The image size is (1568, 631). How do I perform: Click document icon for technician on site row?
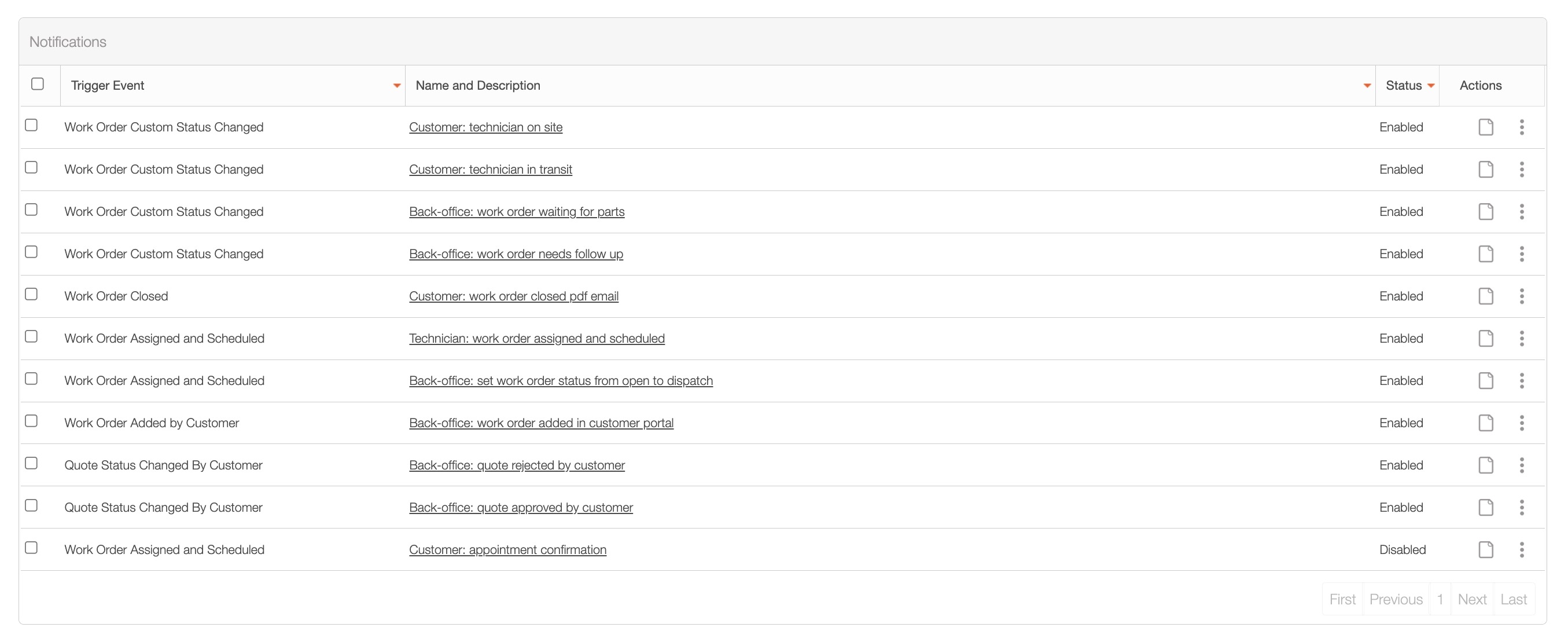[x=1485, y=127]
